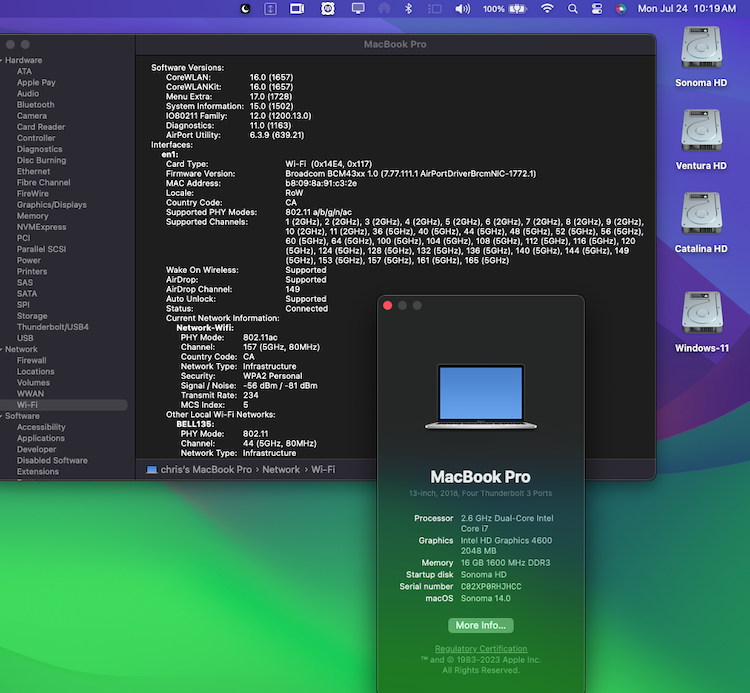Open the Wi-Fi menu bar icon
The height and width of the screenshot is (693, 750).
pyautogui.click(x=547, y=9)
